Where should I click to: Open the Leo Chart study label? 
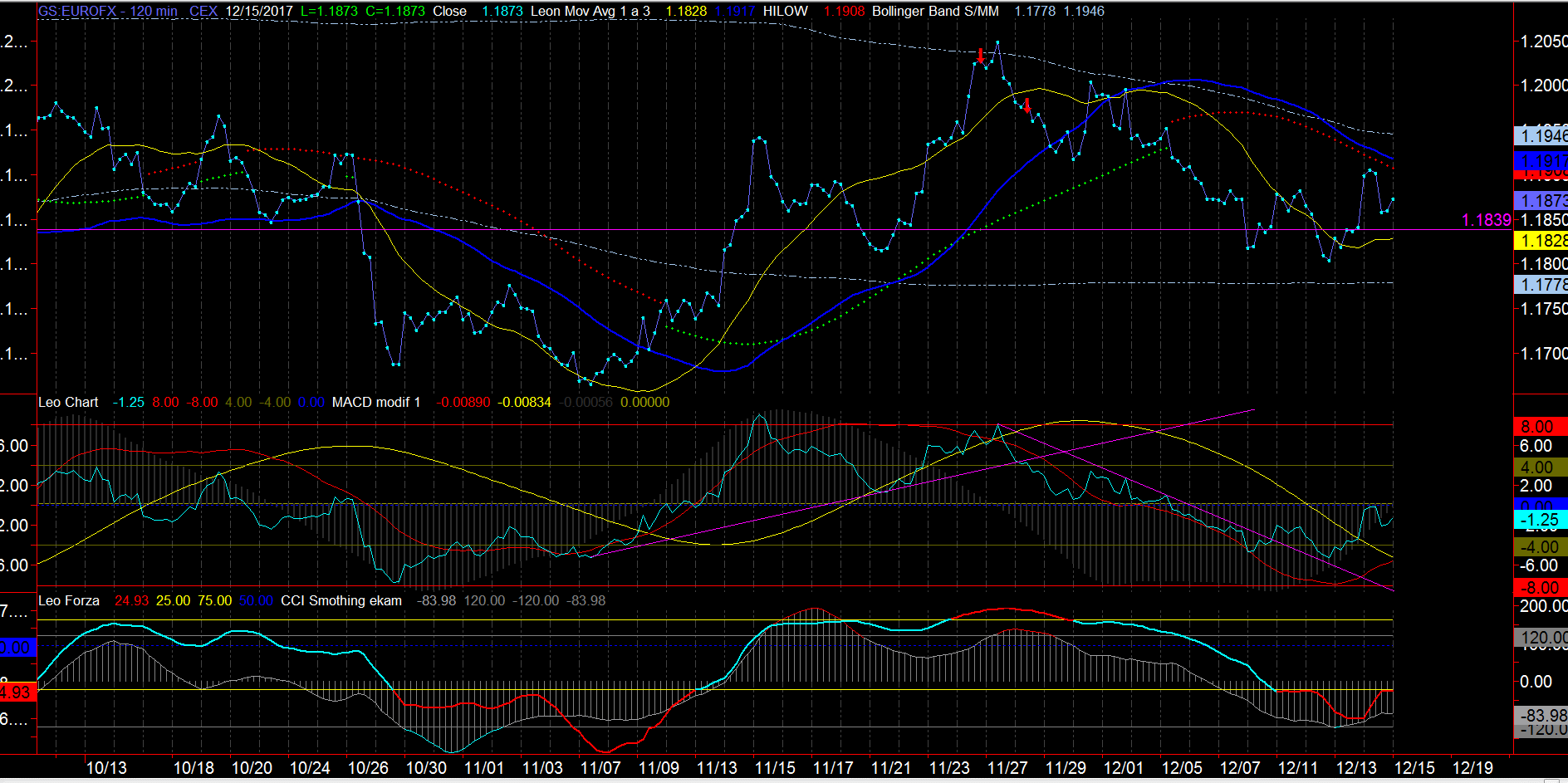tap(68, 403)
